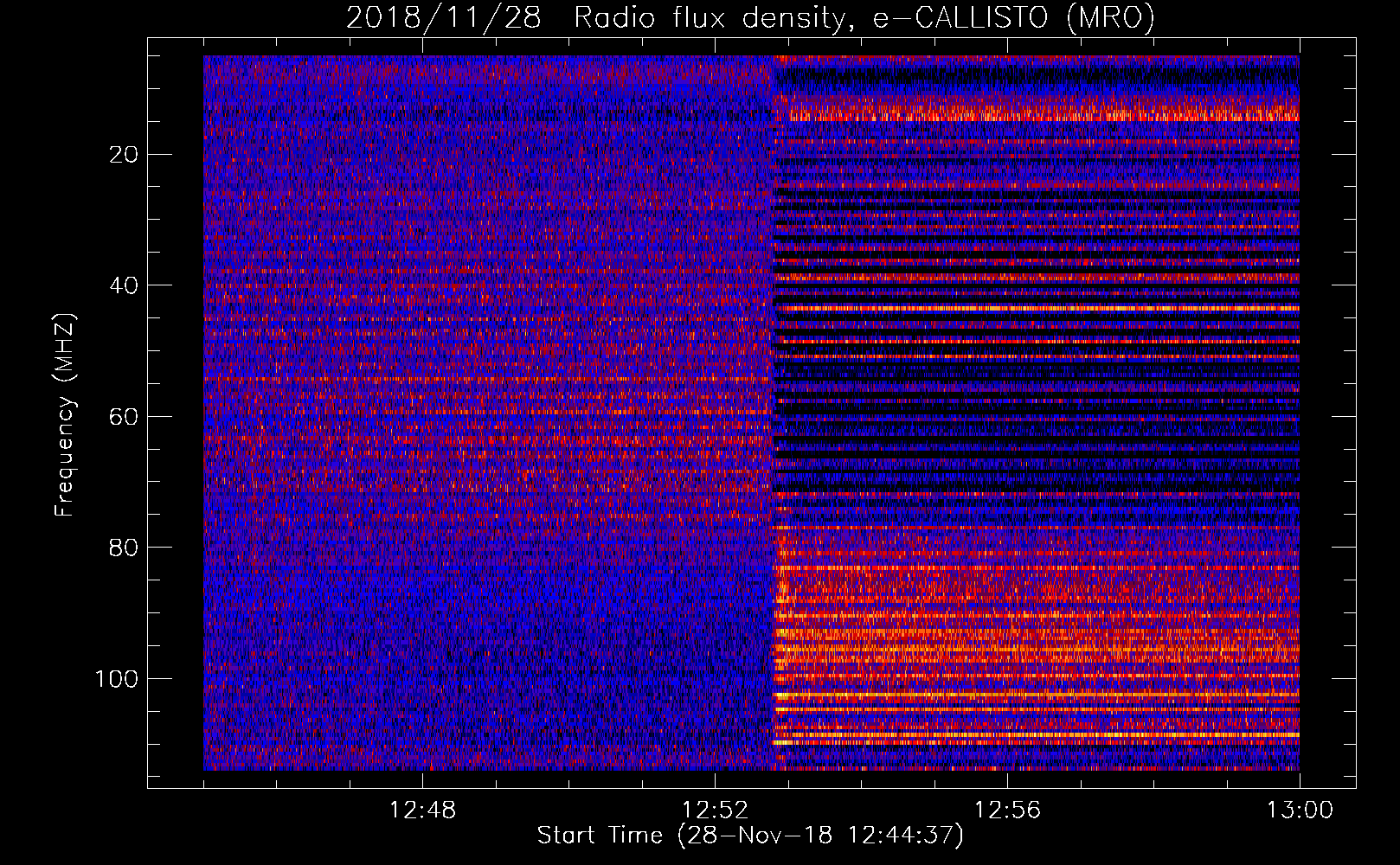The width and height of the screenshot is (1400, 865).
Task: Click the time tick label '13:00'
Action: click(x=1300, y=811)
